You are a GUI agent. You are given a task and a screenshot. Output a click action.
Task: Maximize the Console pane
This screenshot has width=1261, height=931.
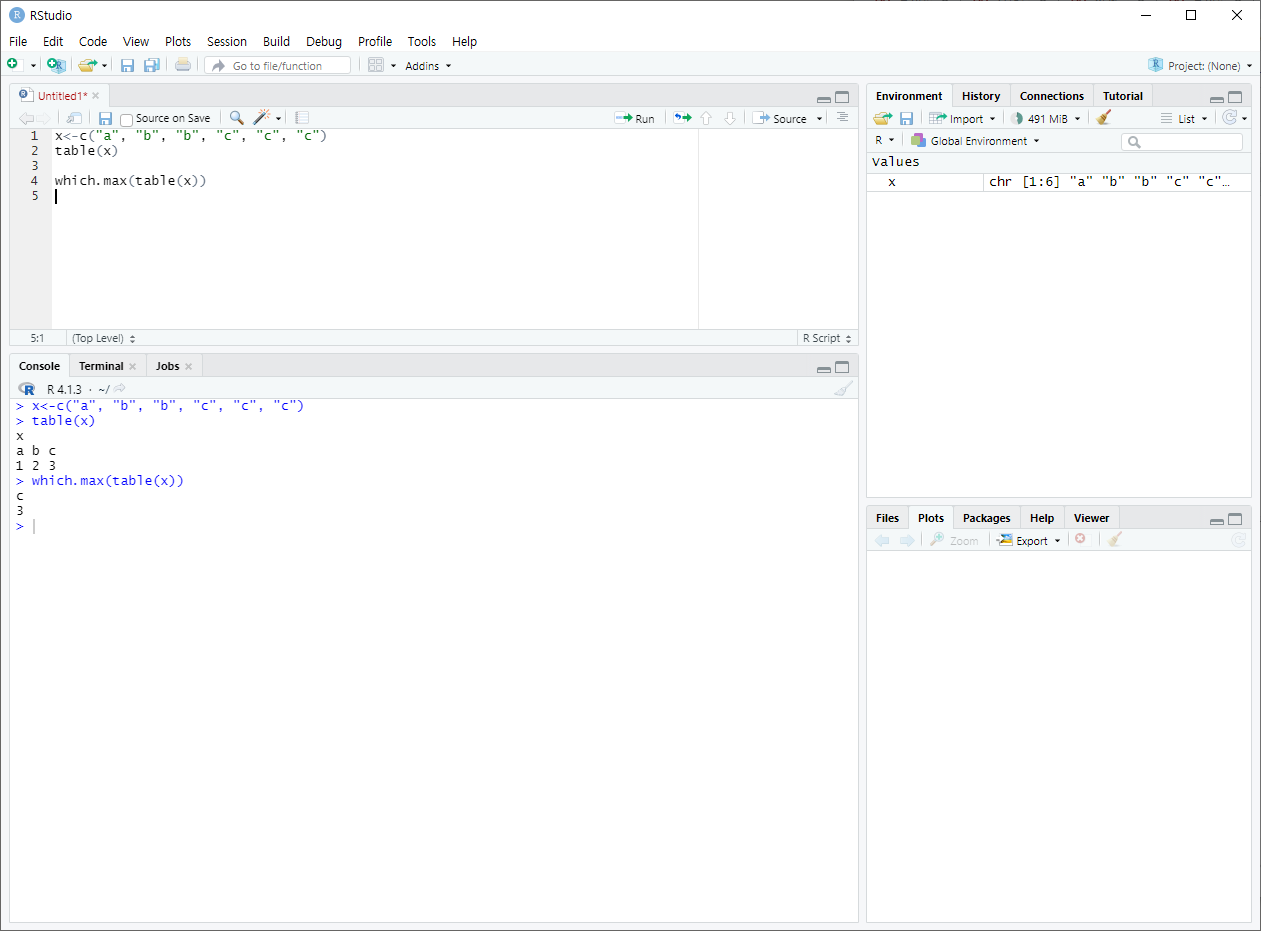pyautogui.click(x=842, y=367)
